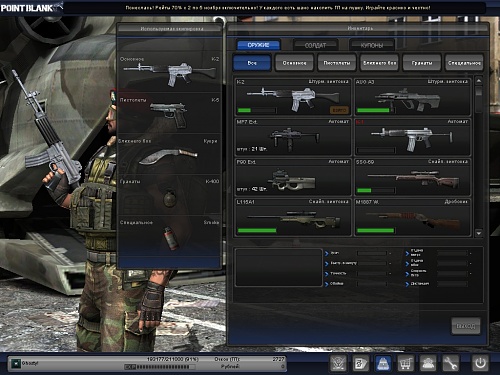Select the MP7 Ext. weapon item
The image size is (500, 375).
point(293,137)
